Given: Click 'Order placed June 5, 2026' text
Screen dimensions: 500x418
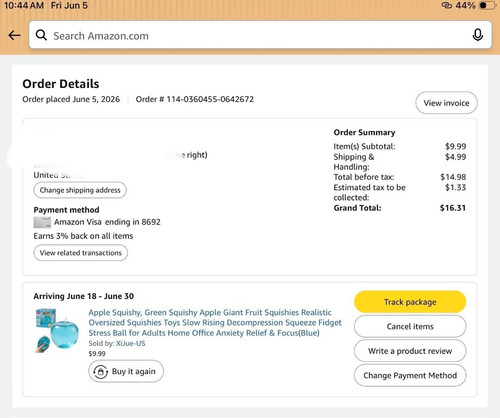Looking at the screenshot, I should click(x=71, y=99).
